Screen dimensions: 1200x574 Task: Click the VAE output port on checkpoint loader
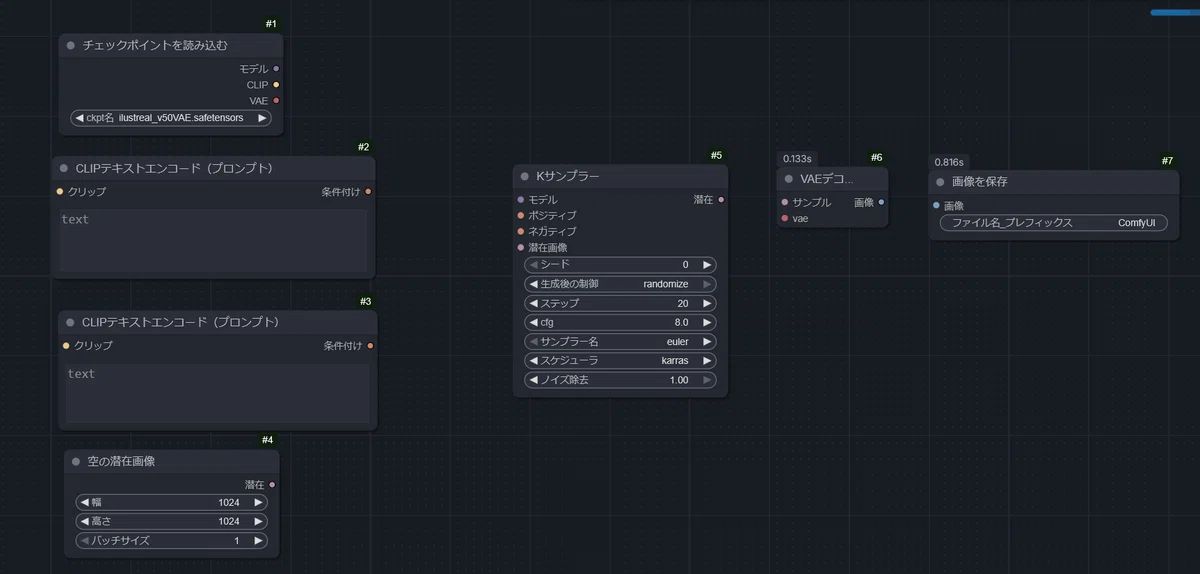point(276,101)
